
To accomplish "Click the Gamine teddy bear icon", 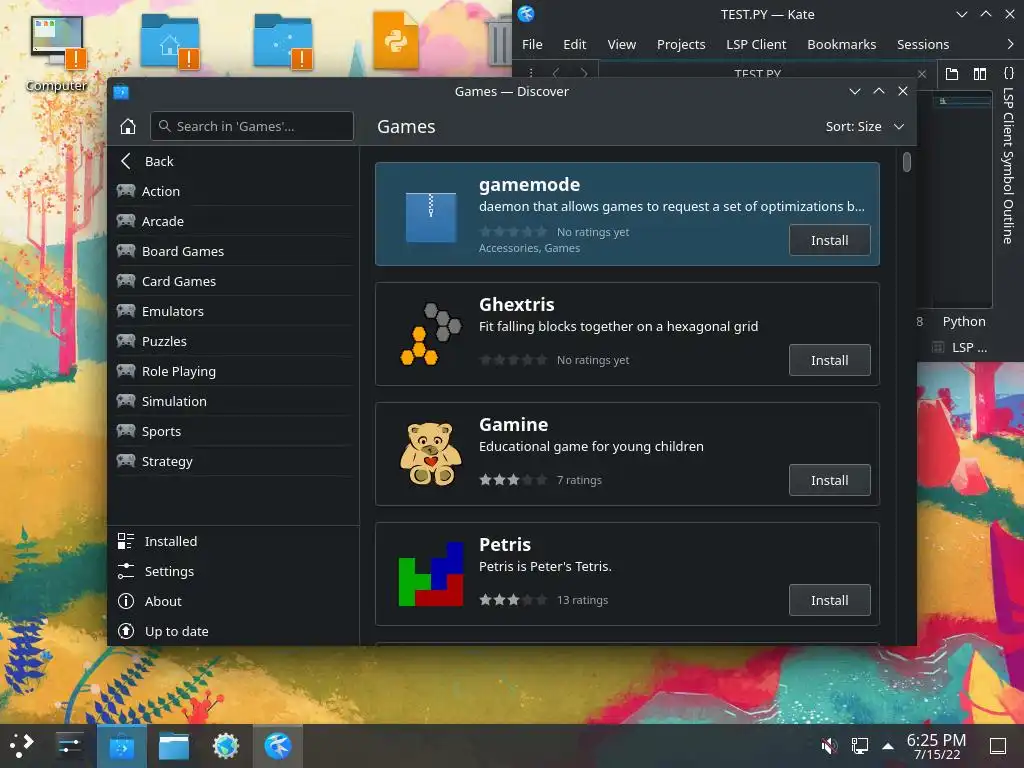I will tap(430, 454).
